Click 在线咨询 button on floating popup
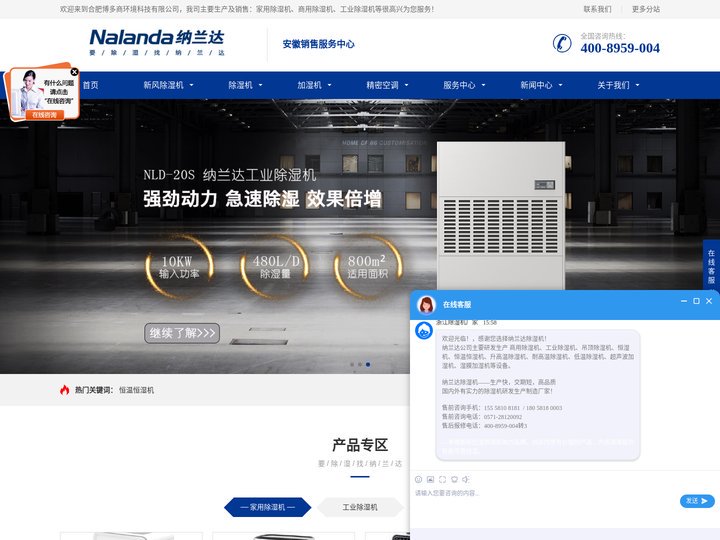The image size is (720, 540). [x=45, y=115]
